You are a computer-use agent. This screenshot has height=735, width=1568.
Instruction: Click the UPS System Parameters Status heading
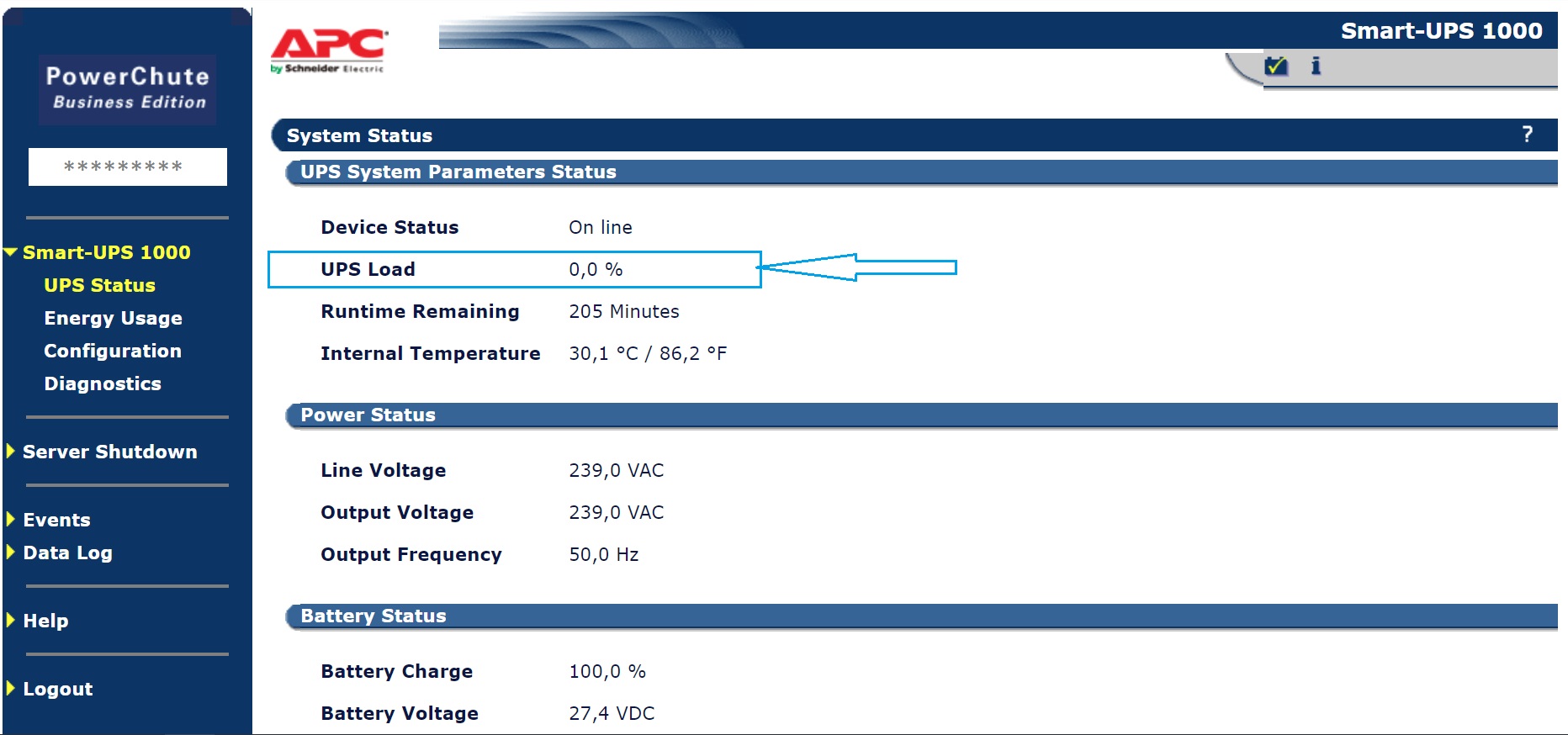458,172
